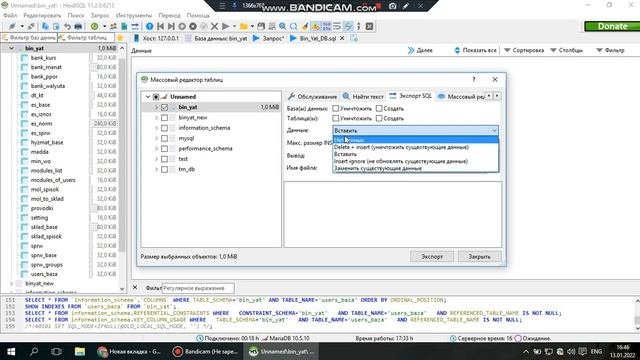Click the green Donate button
This screenshot has height=360, width=640.
click(612, 26)
